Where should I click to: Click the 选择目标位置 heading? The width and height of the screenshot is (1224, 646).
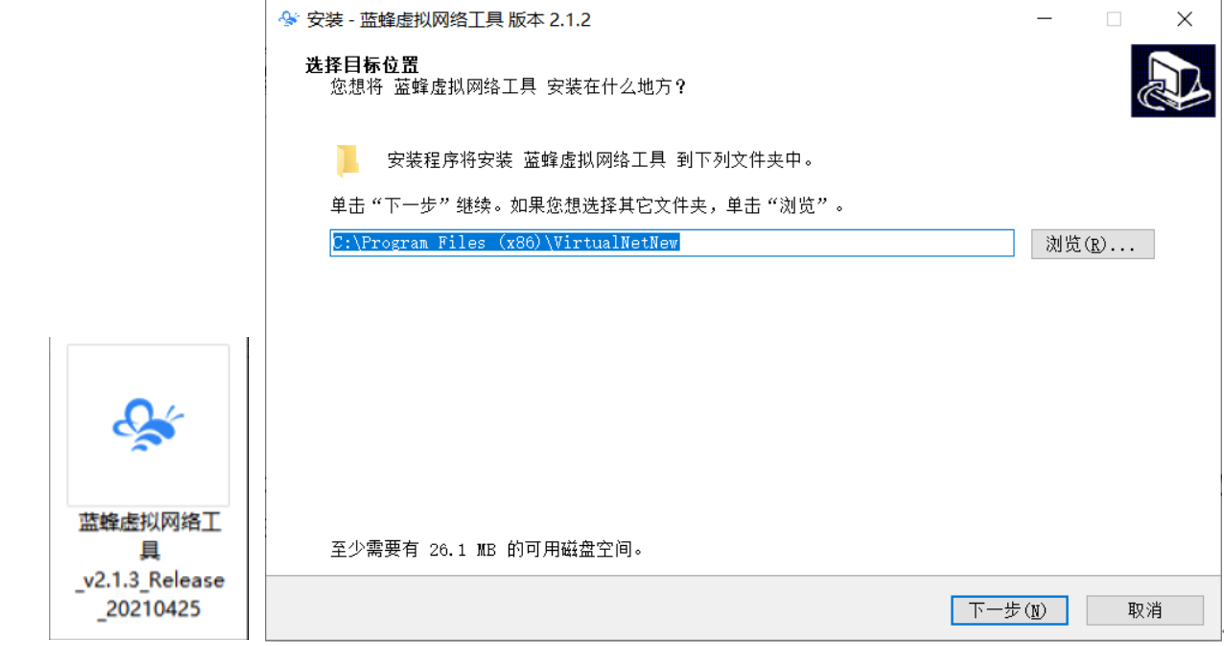[362, 66]
